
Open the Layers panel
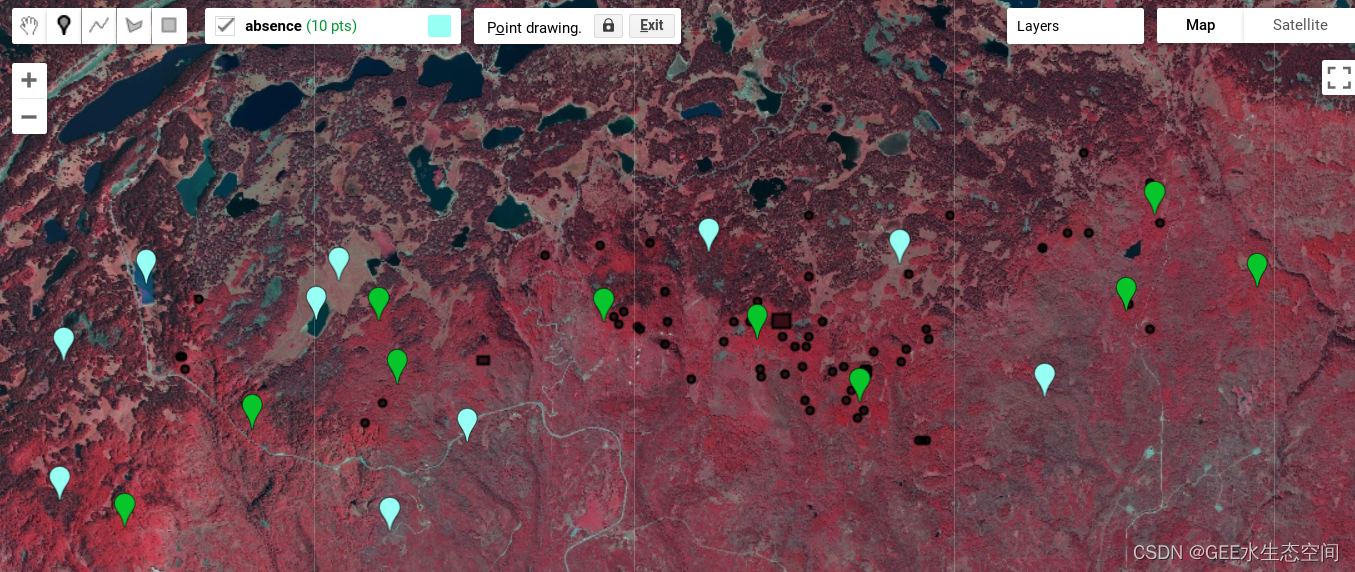pyautogui.click(x=1075, y=26)
